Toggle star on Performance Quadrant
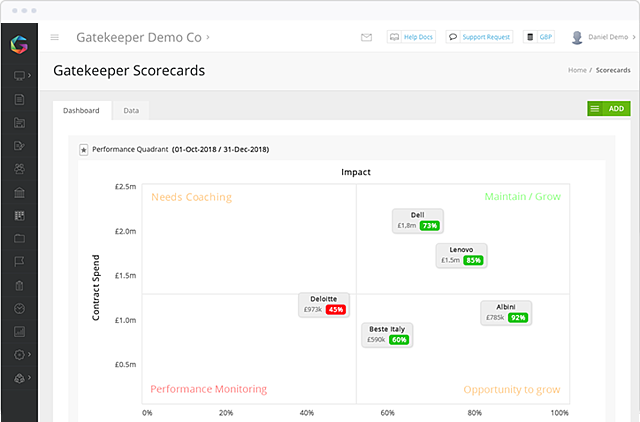 point(84,150)
